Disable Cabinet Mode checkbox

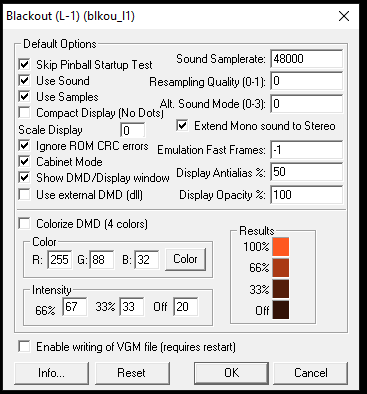coord(24,161)
